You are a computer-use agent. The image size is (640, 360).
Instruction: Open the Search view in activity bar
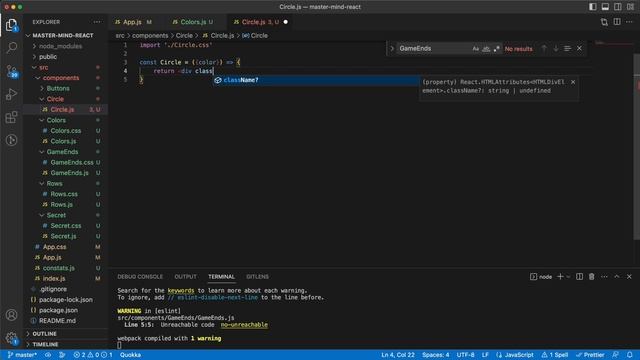[x=11, y=48]
